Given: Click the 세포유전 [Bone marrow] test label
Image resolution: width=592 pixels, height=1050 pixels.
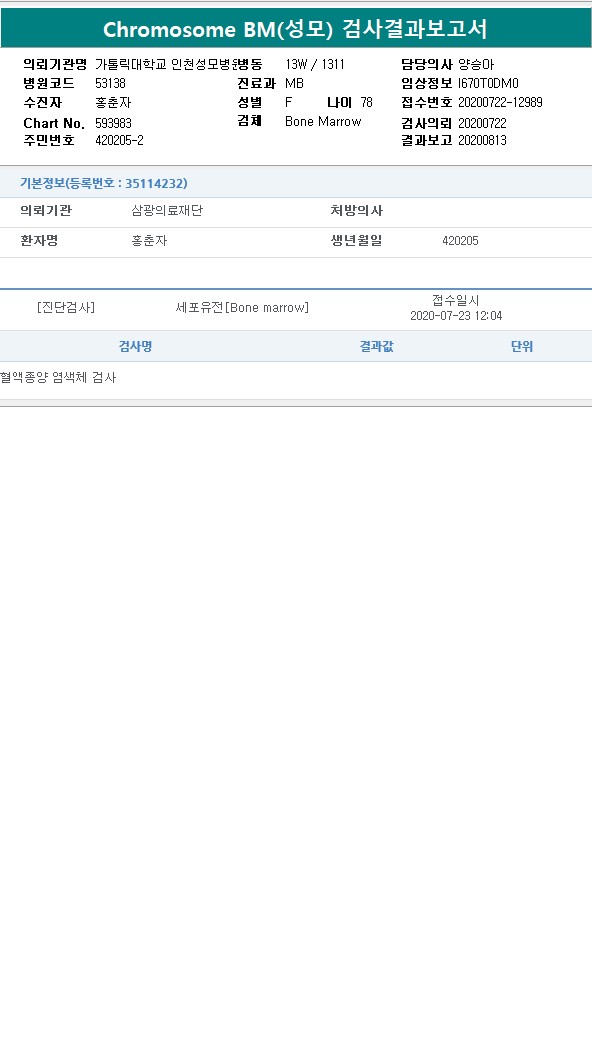Looking at the screenshot, I should coord(242,307).
